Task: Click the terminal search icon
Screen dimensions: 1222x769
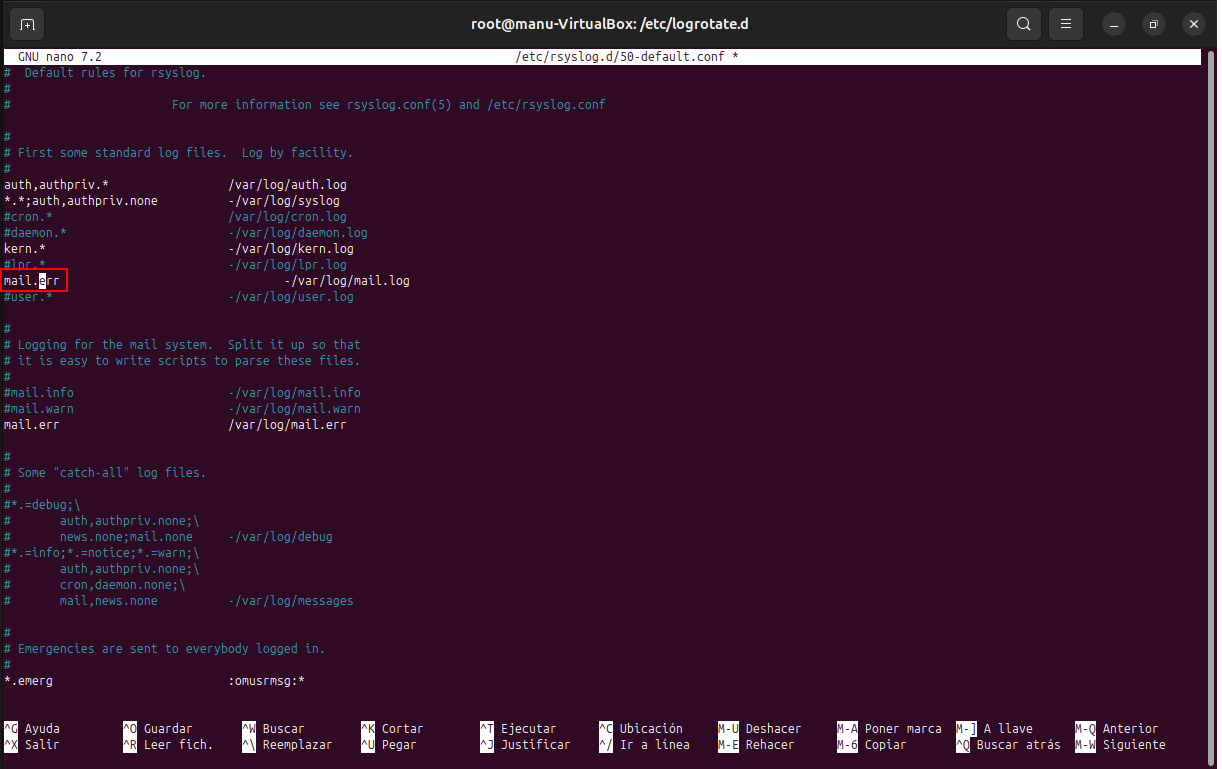Action: (1023, 24)
